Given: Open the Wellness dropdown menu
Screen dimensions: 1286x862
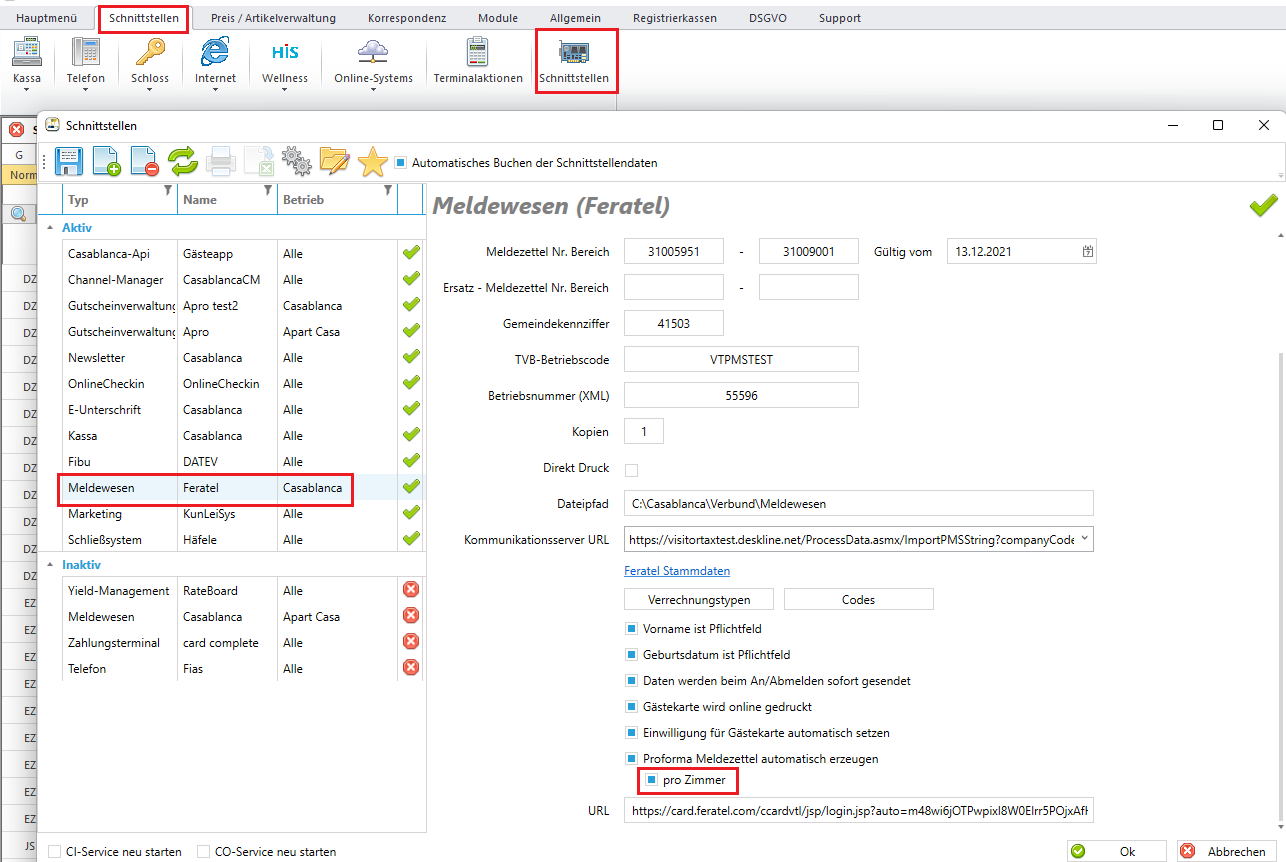Looking at the screenshot, I should tap(285, 90).
